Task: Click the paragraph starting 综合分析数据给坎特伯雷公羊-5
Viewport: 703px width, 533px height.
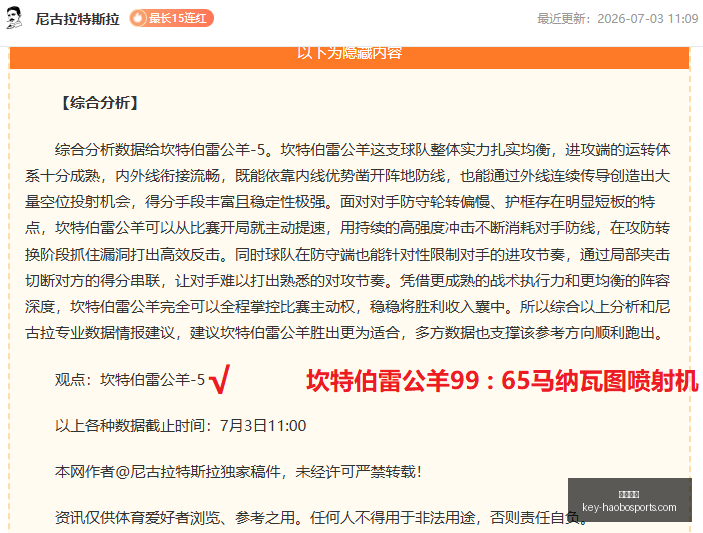Action: pos(347,241)
